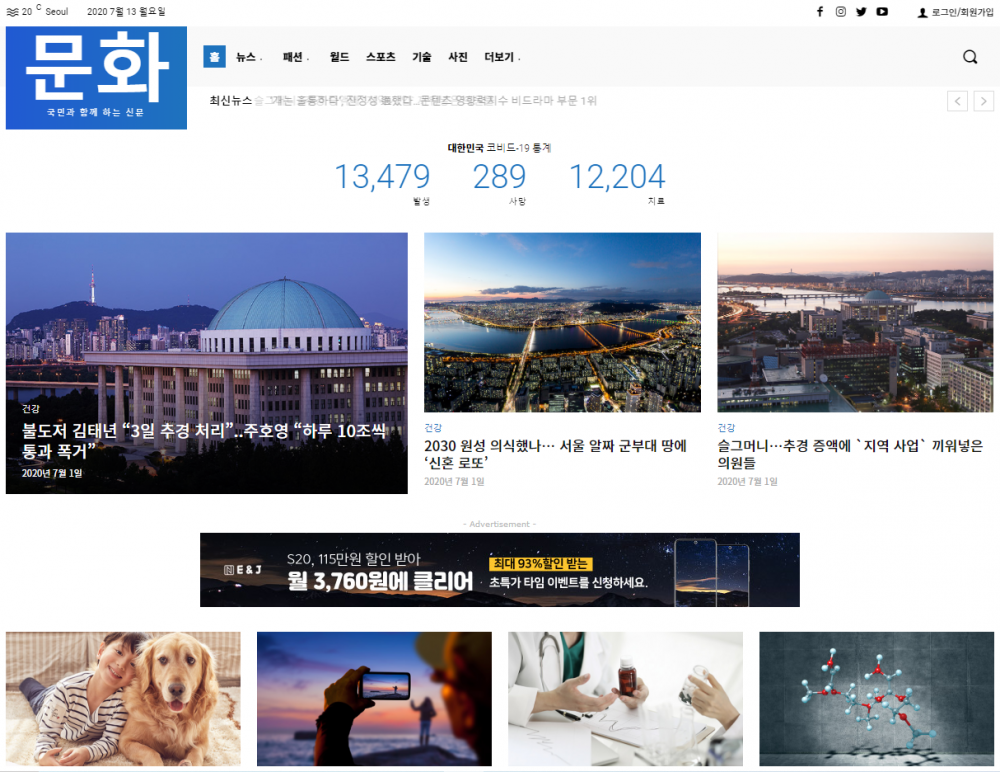Click the 문화 site logo
1000x772 pixels.
pos(96,78)
